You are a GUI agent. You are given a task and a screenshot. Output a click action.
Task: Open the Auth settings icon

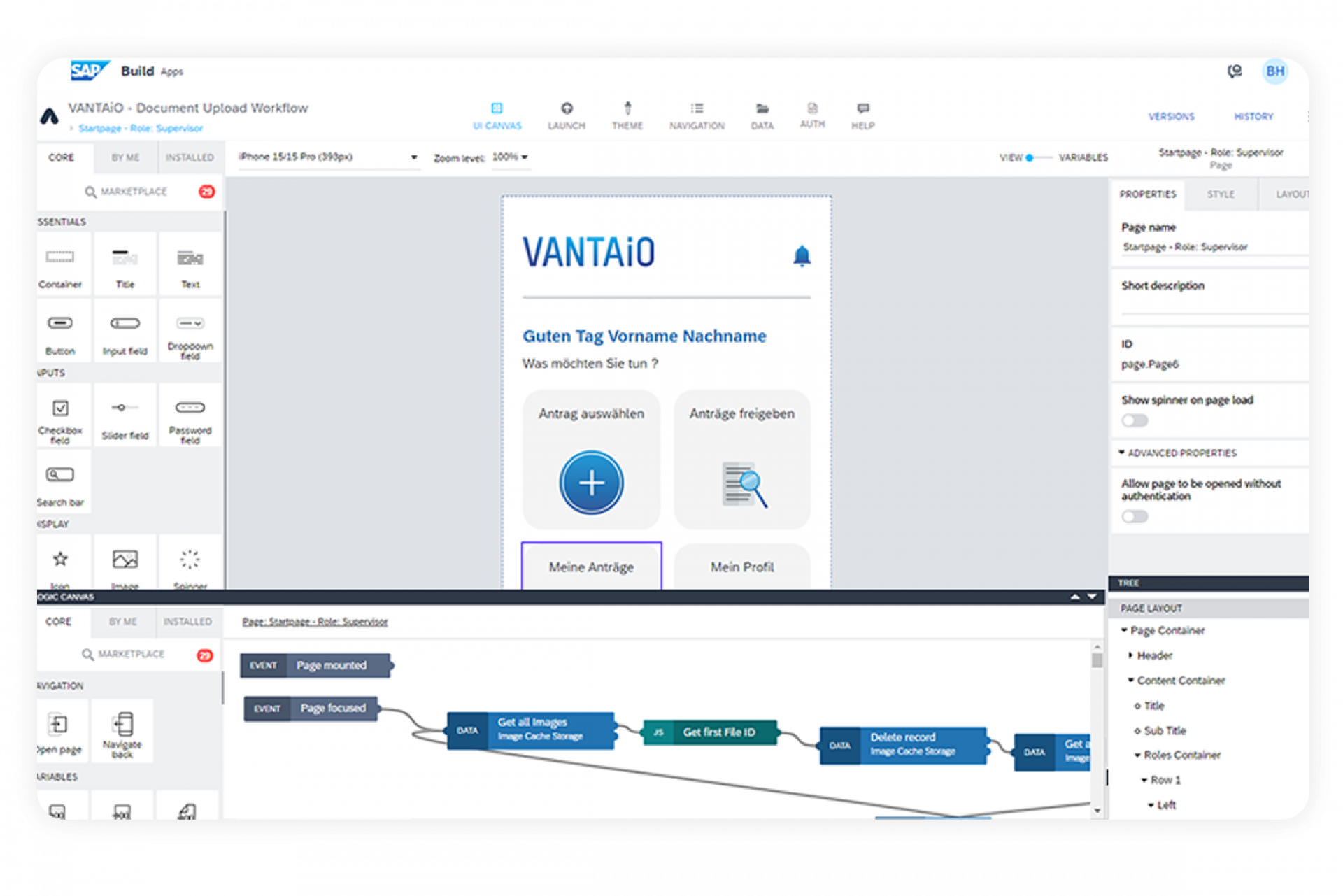pyautogui.click(x=812, y=108)
